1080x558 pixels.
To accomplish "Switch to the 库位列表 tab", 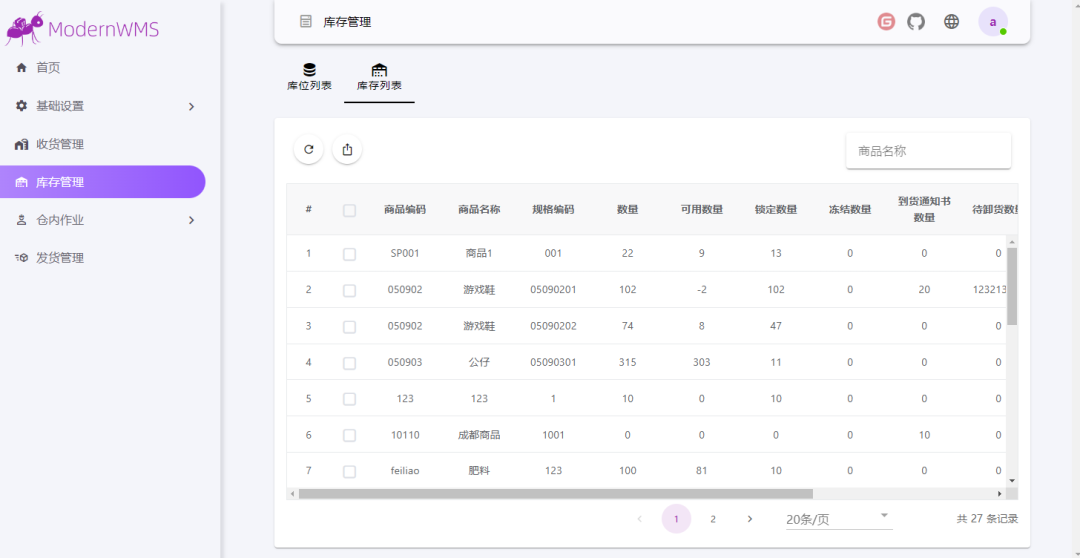I will 309,77.
